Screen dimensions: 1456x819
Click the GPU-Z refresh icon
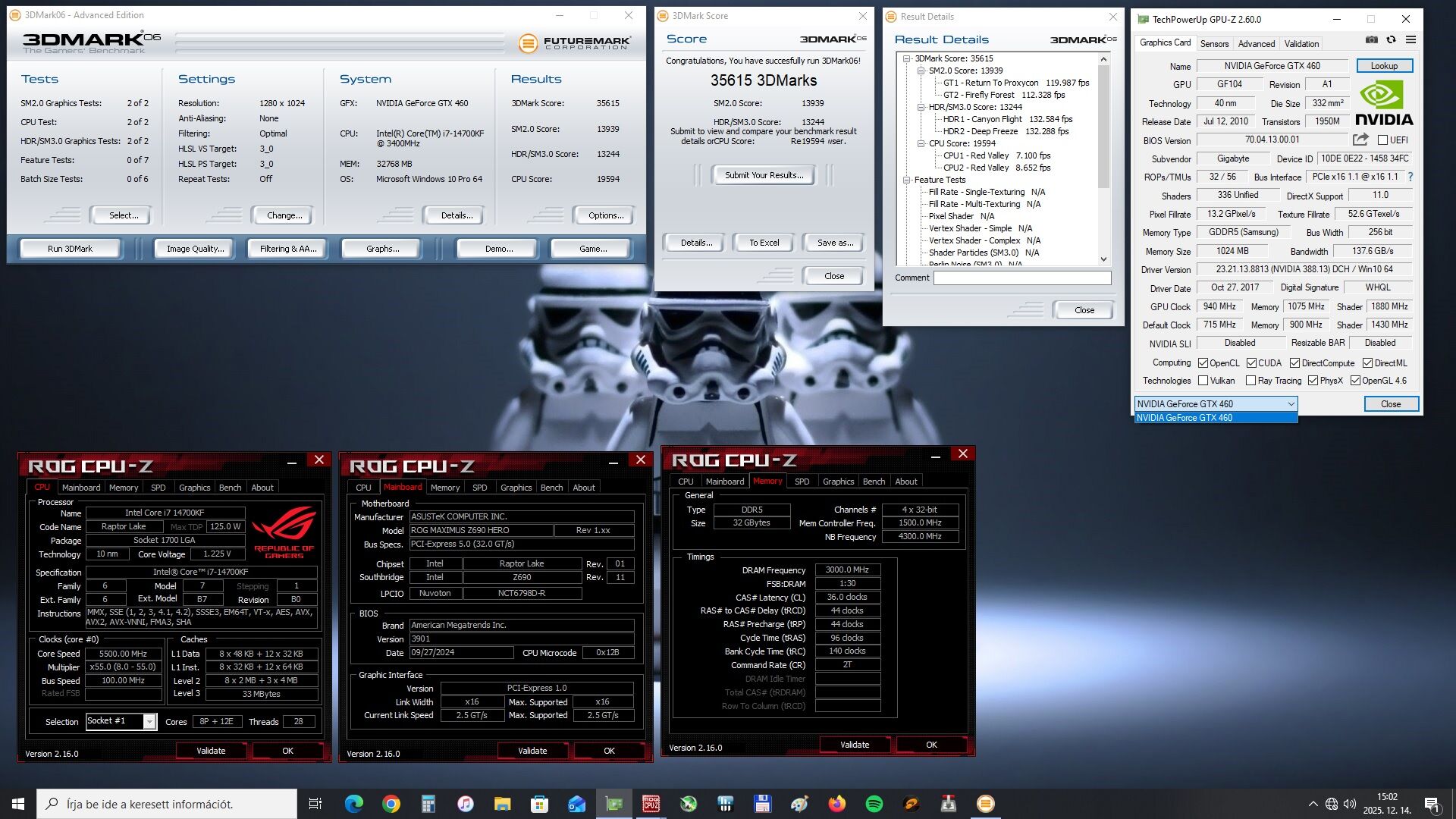click(x=1391, y=40)
